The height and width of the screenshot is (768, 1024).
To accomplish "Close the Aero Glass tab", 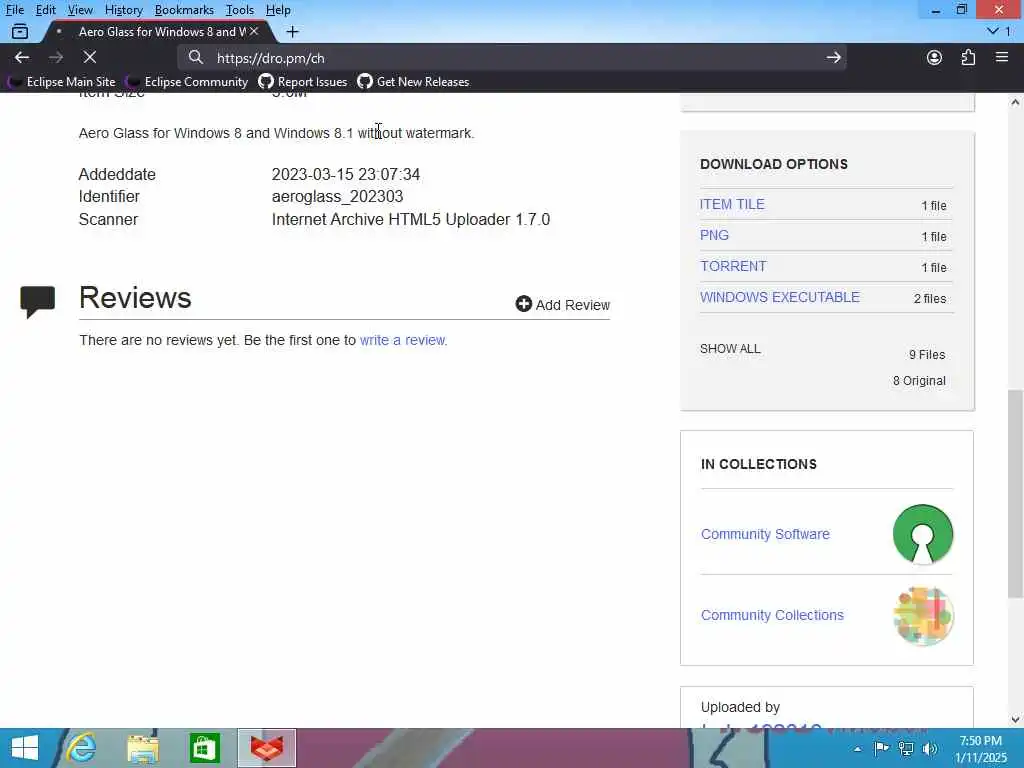I will click(254, 31).
